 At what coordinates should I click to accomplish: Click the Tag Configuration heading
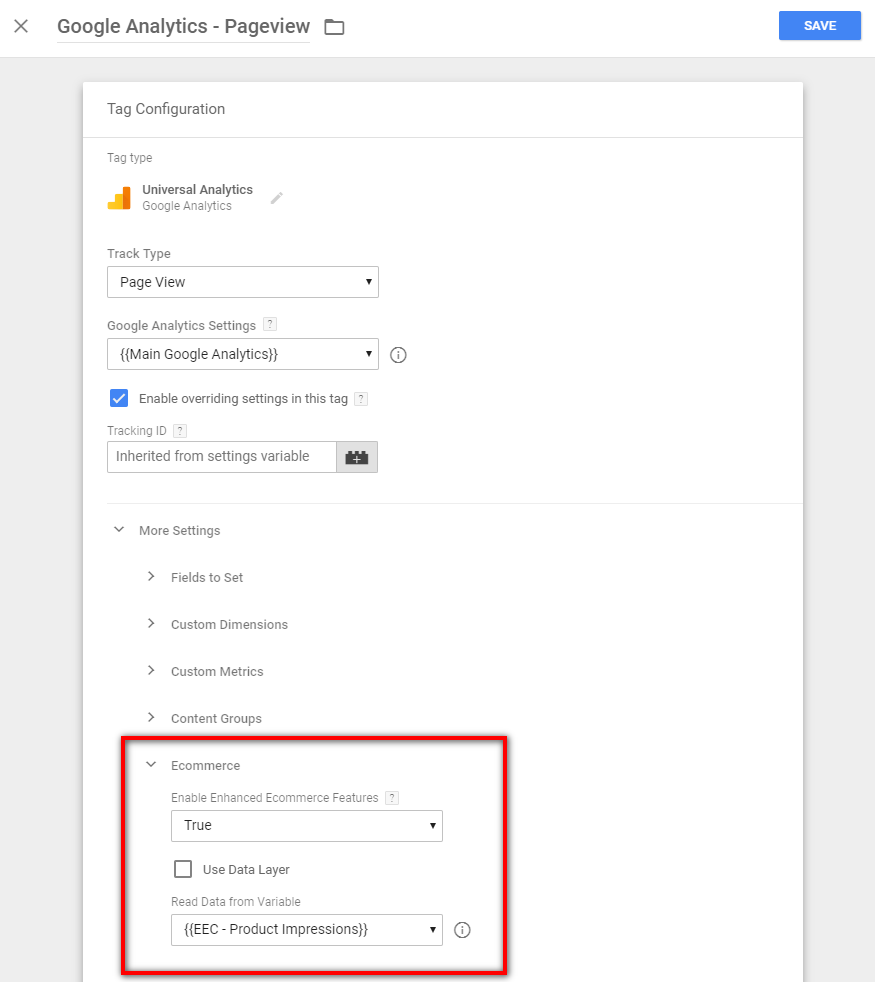[166, 109]
